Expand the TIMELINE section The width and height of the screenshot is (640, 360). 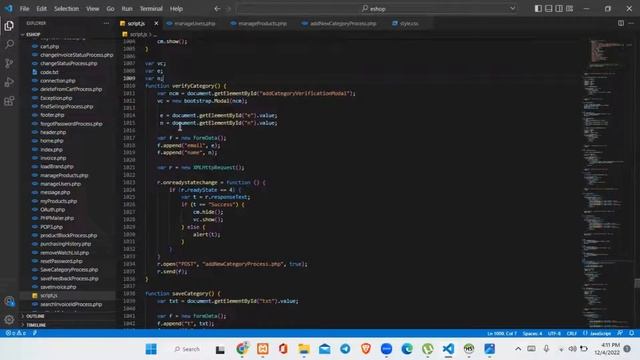36,325
